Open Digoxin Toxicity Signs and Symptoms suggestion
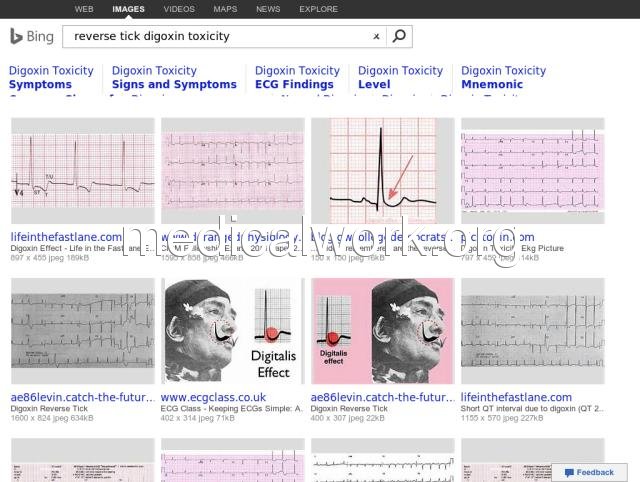The image size is (640, 482). 174,78
